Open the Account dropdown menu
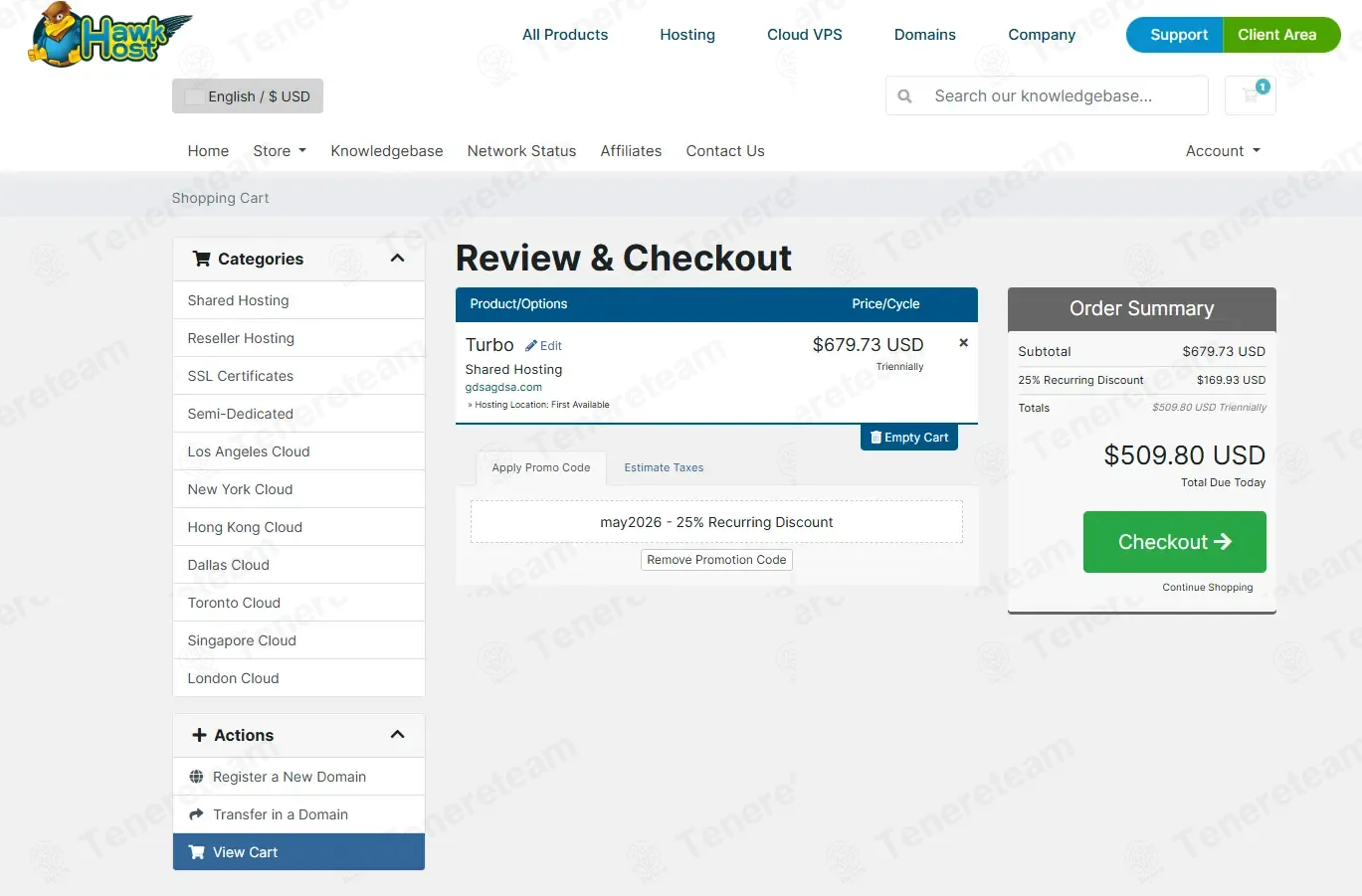The image size is (1362, 896). [1223, 151]
